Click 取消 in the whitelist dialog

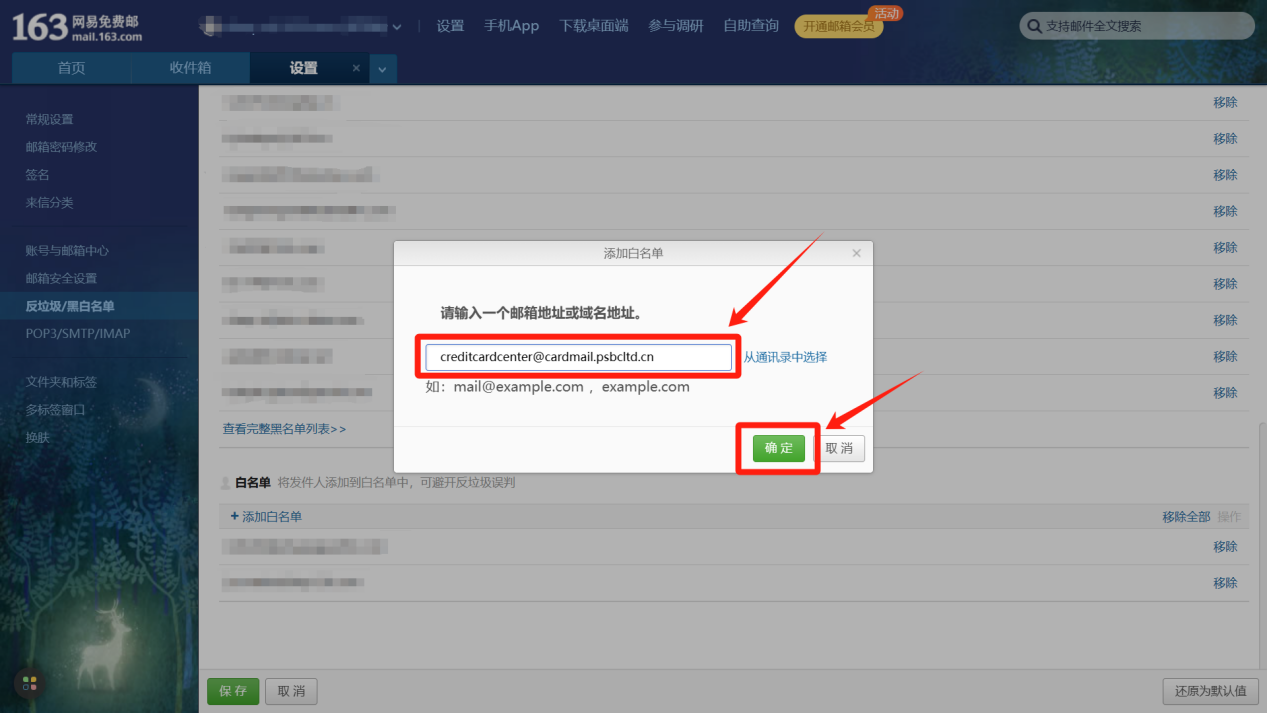(839, 448)
